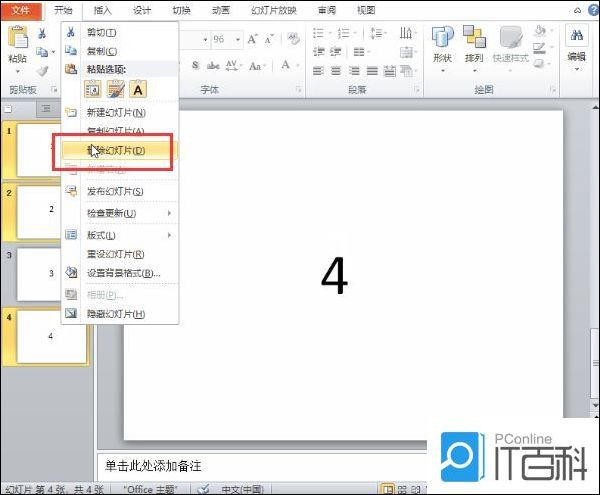The height and width of the screenshot is (495, 600).
Task: Expand Check for Updates submenu
Action: click(120, 213)
